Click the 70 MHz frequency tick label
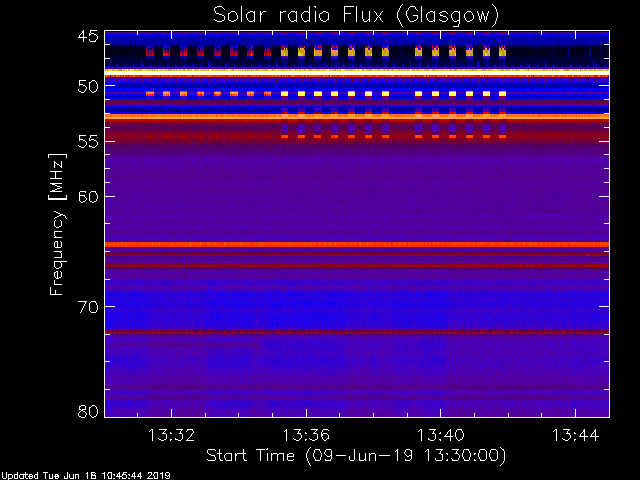 click(88, 306)
